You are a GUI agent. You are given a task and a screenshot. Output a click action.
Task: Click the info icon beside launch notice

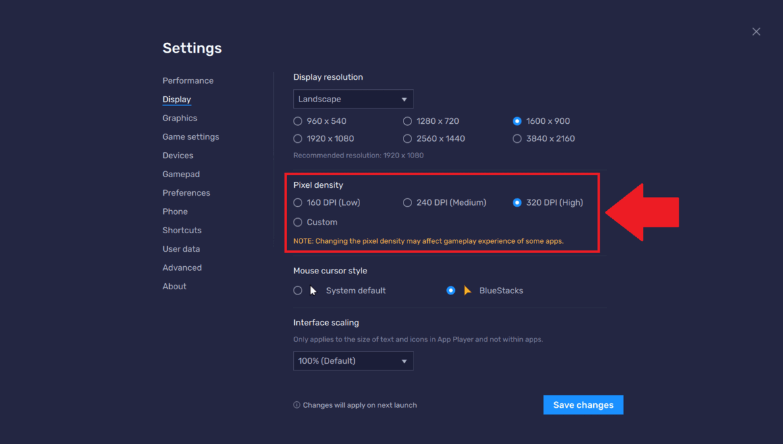pos(296,405)
